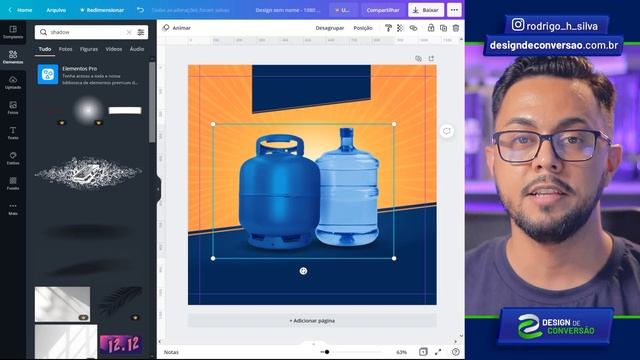Lock the selected element
Image resolution: width=640 pixels, height=360 pixels.
(431, 28)
